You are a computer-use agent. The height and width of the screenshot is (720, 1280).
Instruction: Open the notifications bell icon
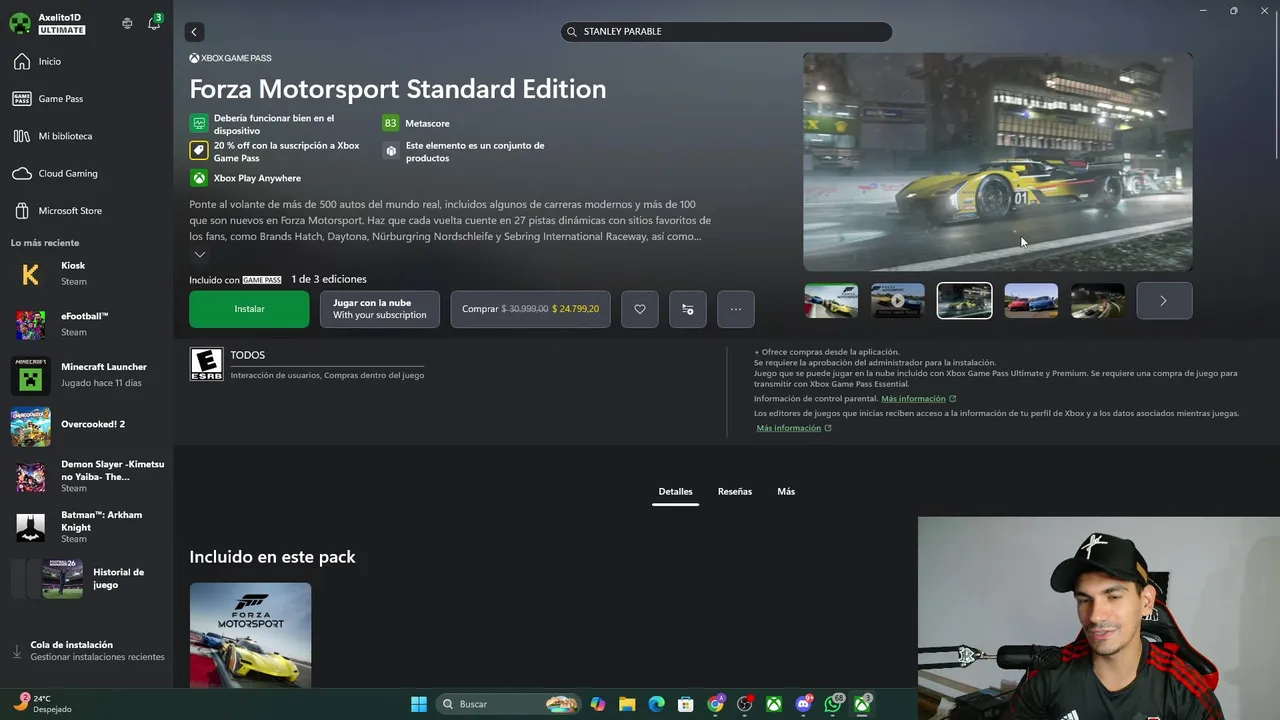point(154,23)
